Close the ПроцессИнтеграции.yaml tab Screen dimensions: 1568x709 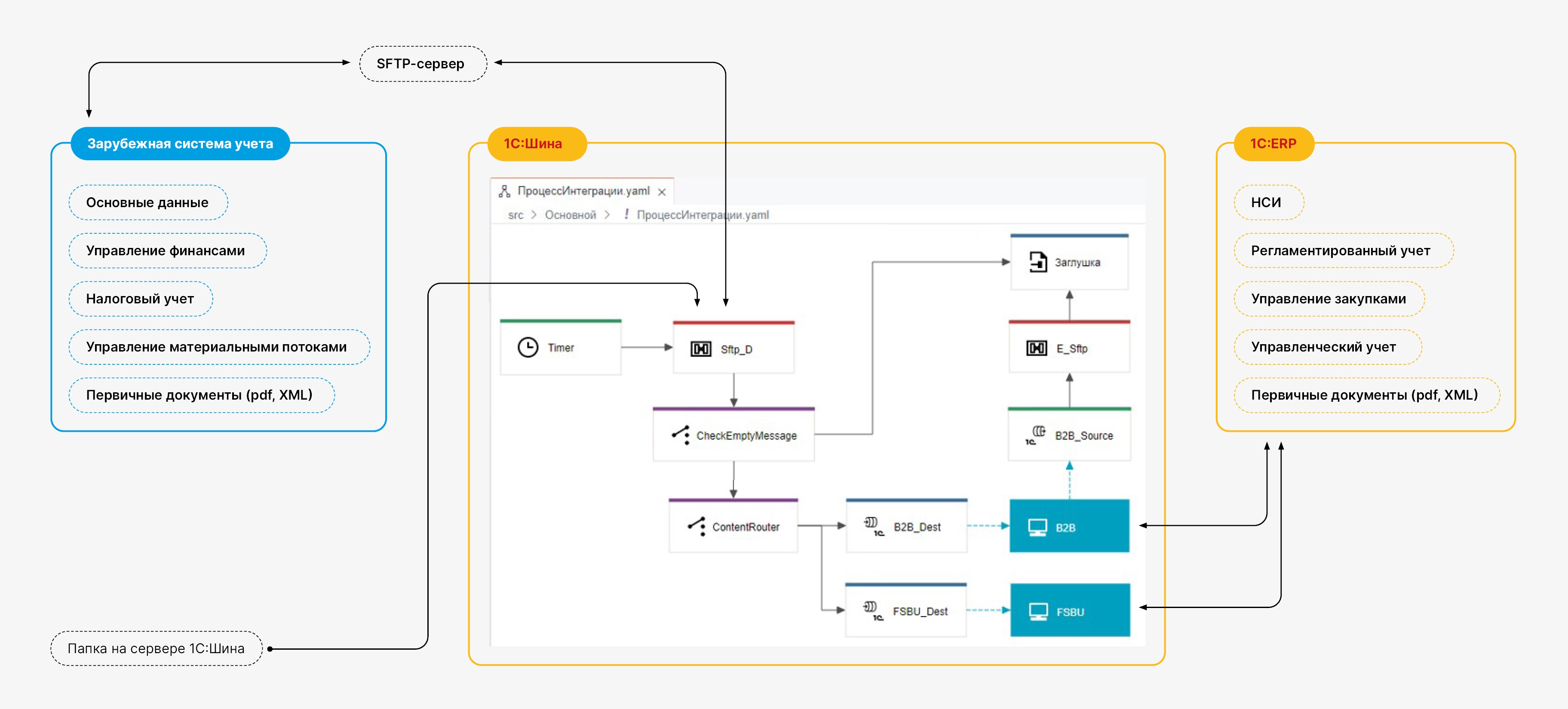click(x=662, y=193)
